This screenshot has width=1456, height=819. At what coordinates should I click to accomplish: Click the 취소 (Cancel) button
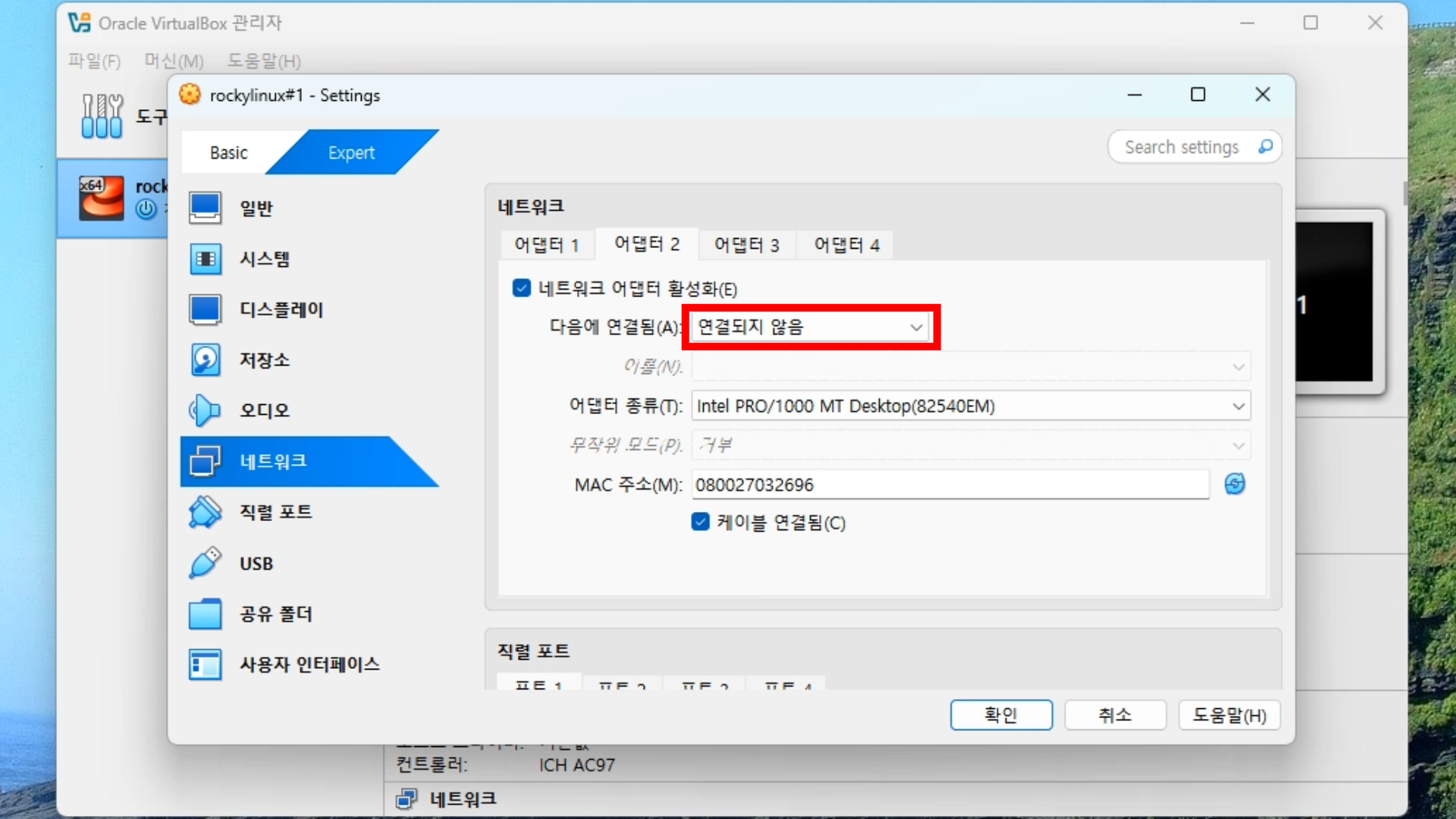pos(1115,714)
